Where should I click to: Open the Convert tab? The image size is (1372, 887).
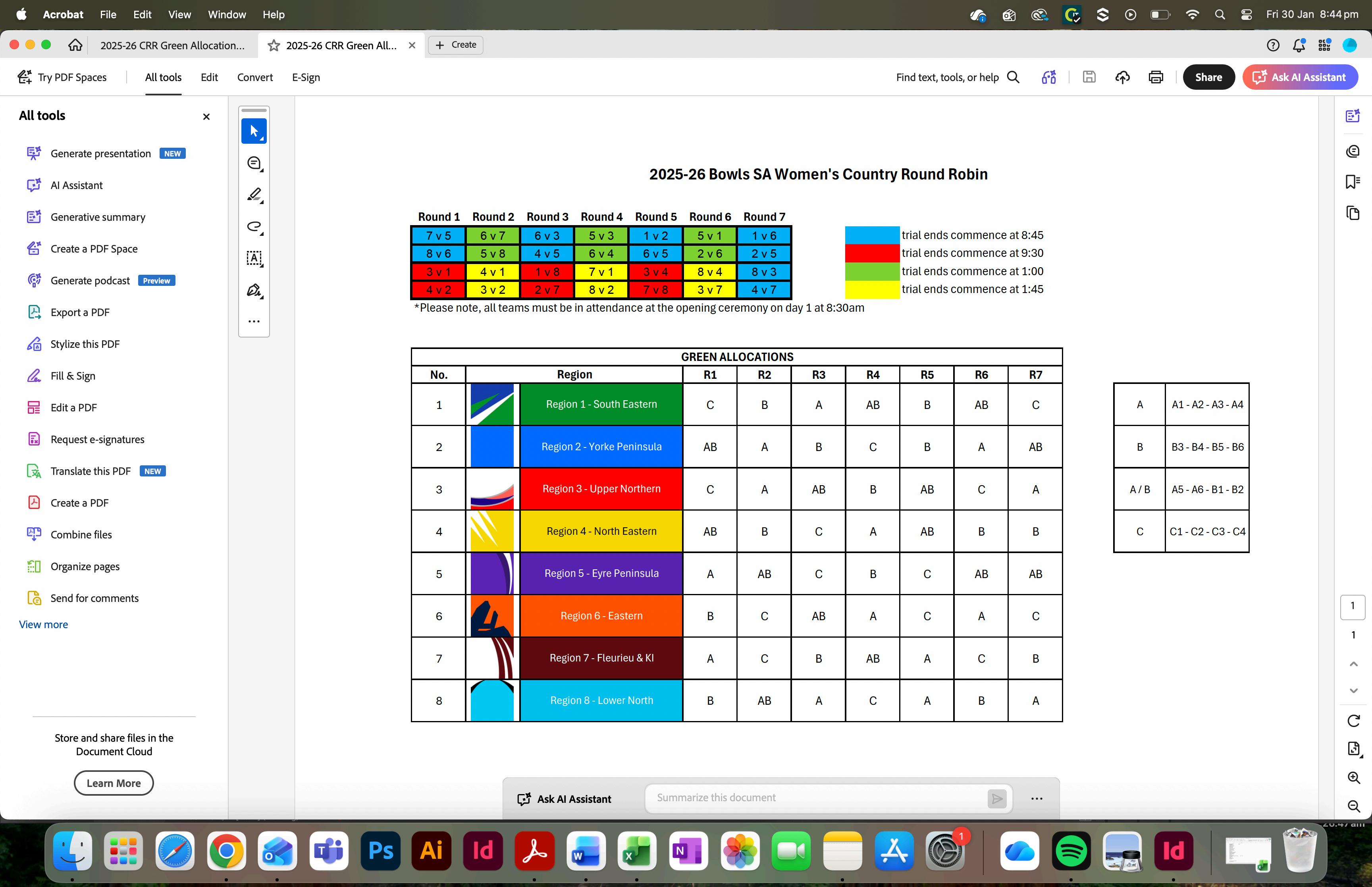point(255,77)
